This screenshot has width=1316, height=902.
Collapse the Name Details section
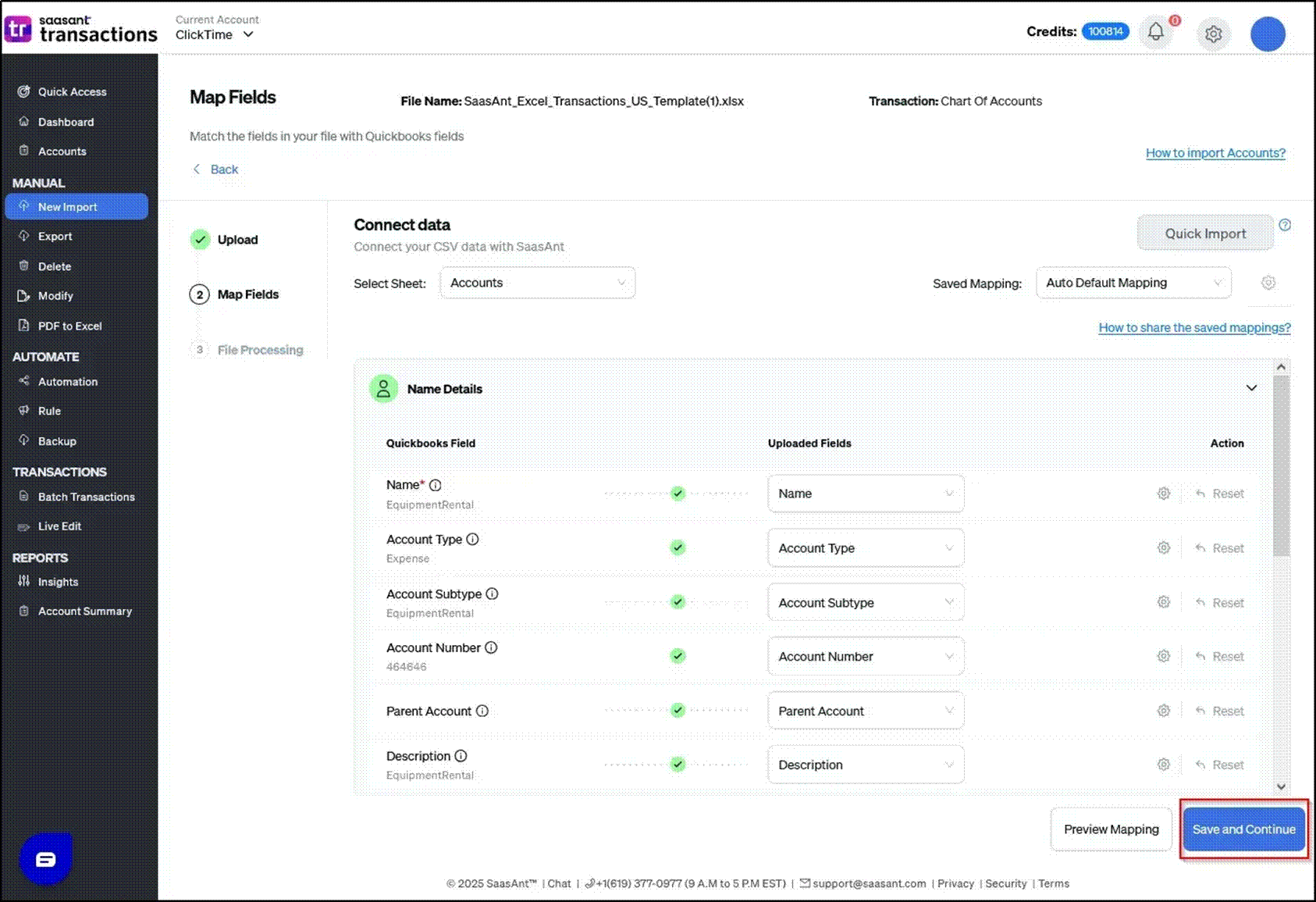[x=1251, y=388]
